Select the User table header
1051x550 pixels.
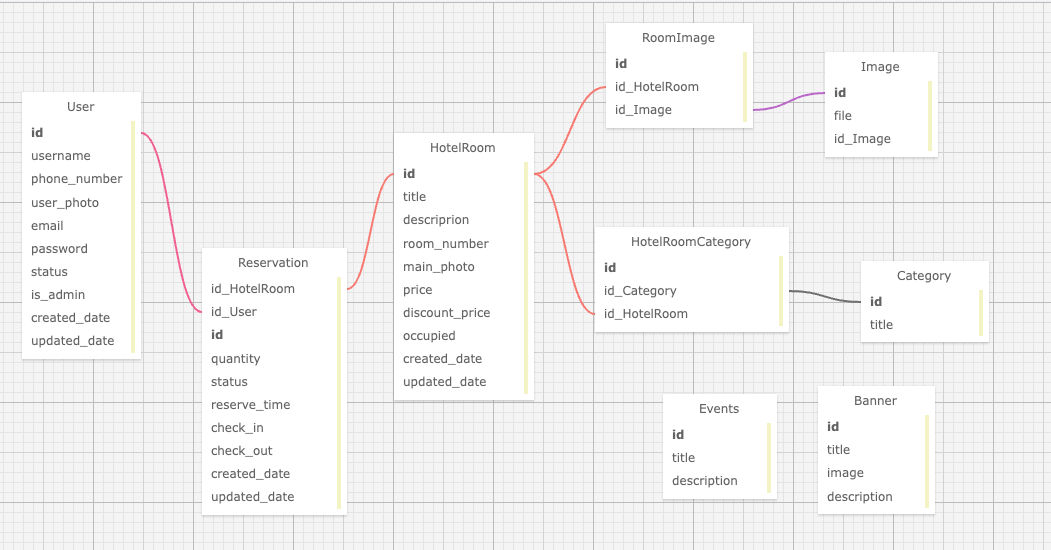(80, 107)
